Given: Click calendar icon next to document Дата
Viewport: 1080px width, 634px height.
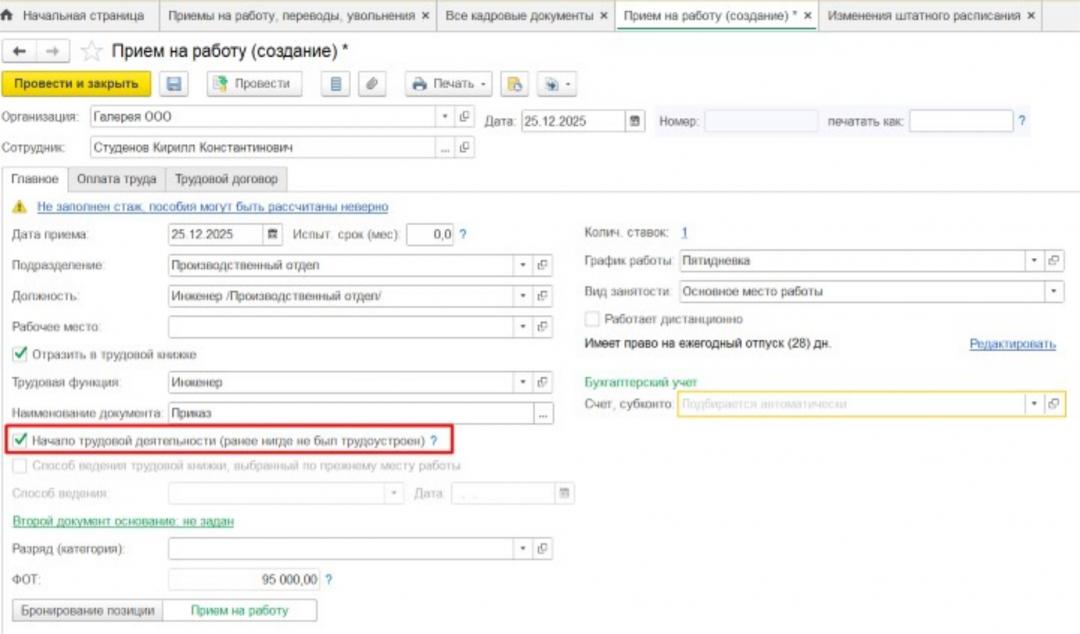Looking at the screenshot, I should coord(634,121).
